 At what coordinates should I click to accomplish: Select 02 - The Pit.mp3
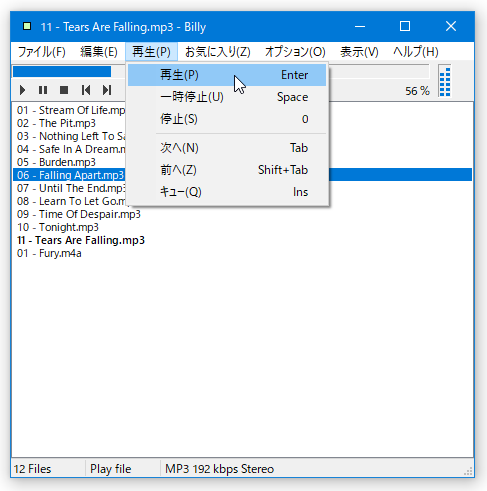point(56,123)
